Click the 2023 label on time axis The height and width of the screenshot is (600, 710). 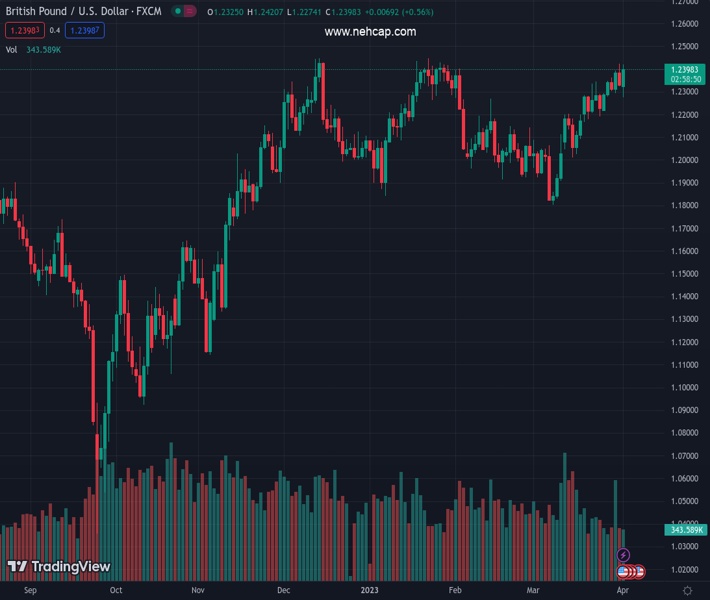(x=371, y=591)
